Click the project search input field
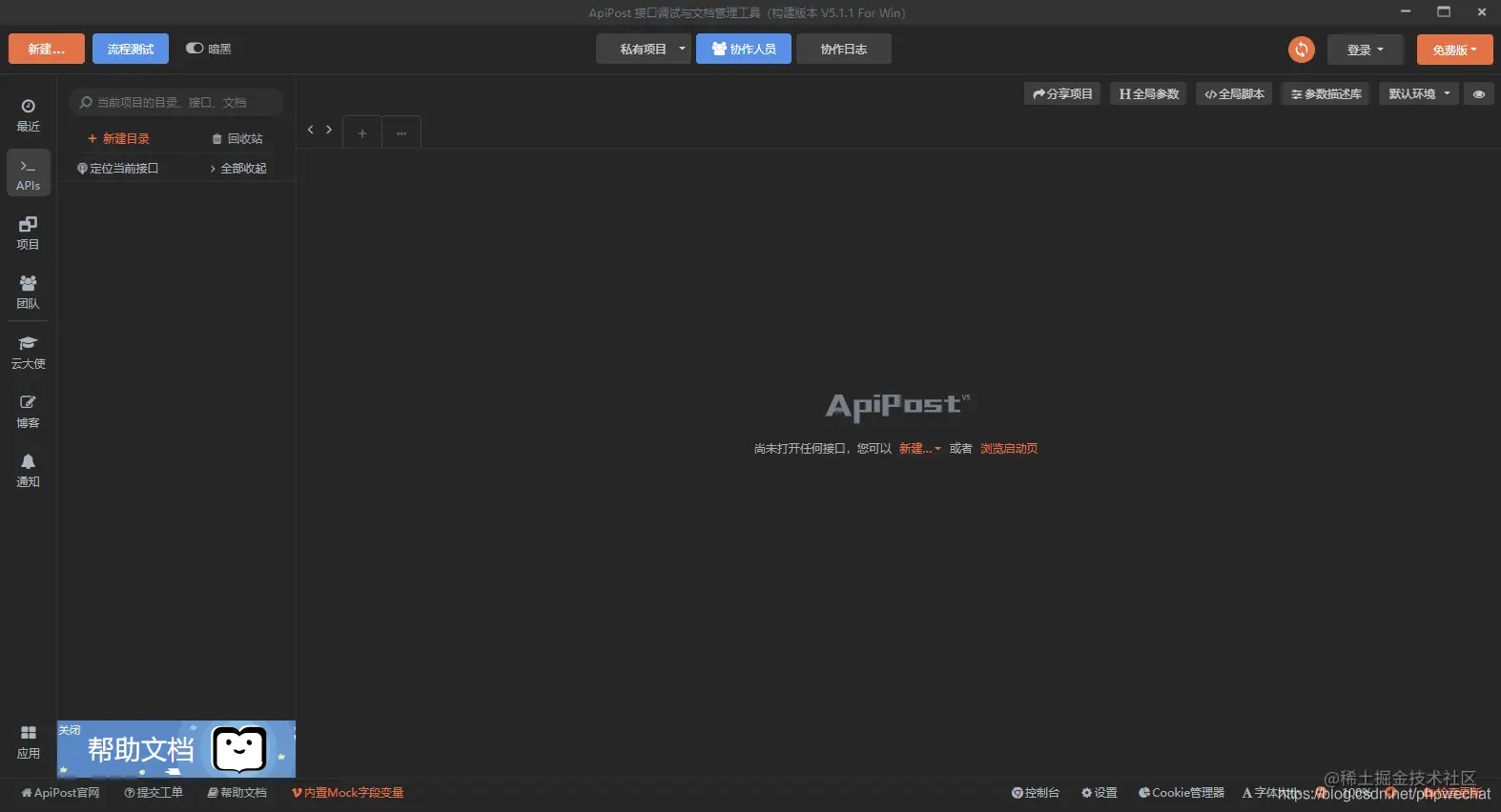The width and height of the screenshot is (1501, 812). tap(176, 102)
